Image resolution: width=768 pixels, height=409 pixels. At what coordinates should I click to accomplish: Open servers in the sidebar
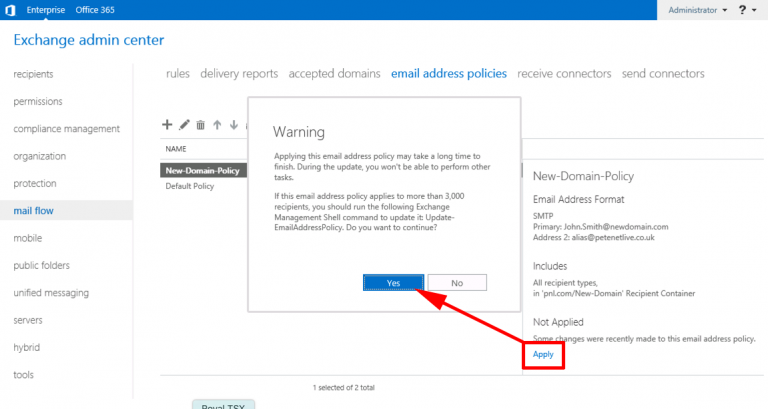click(28, 320)
